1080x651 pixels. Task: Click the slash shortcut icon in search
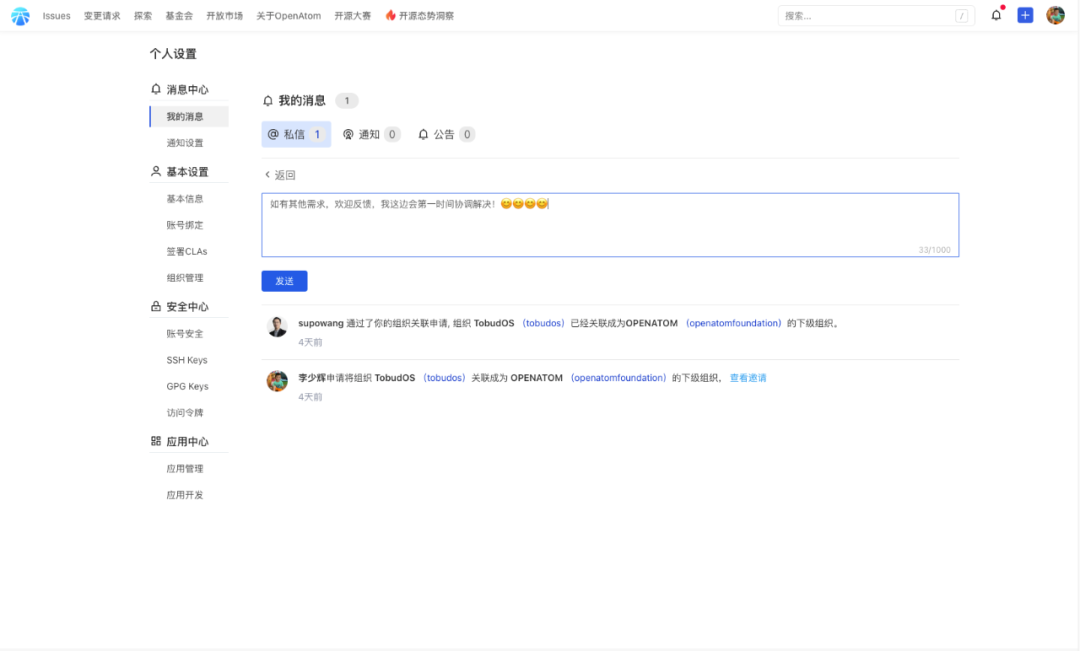(x=962, y=16)
